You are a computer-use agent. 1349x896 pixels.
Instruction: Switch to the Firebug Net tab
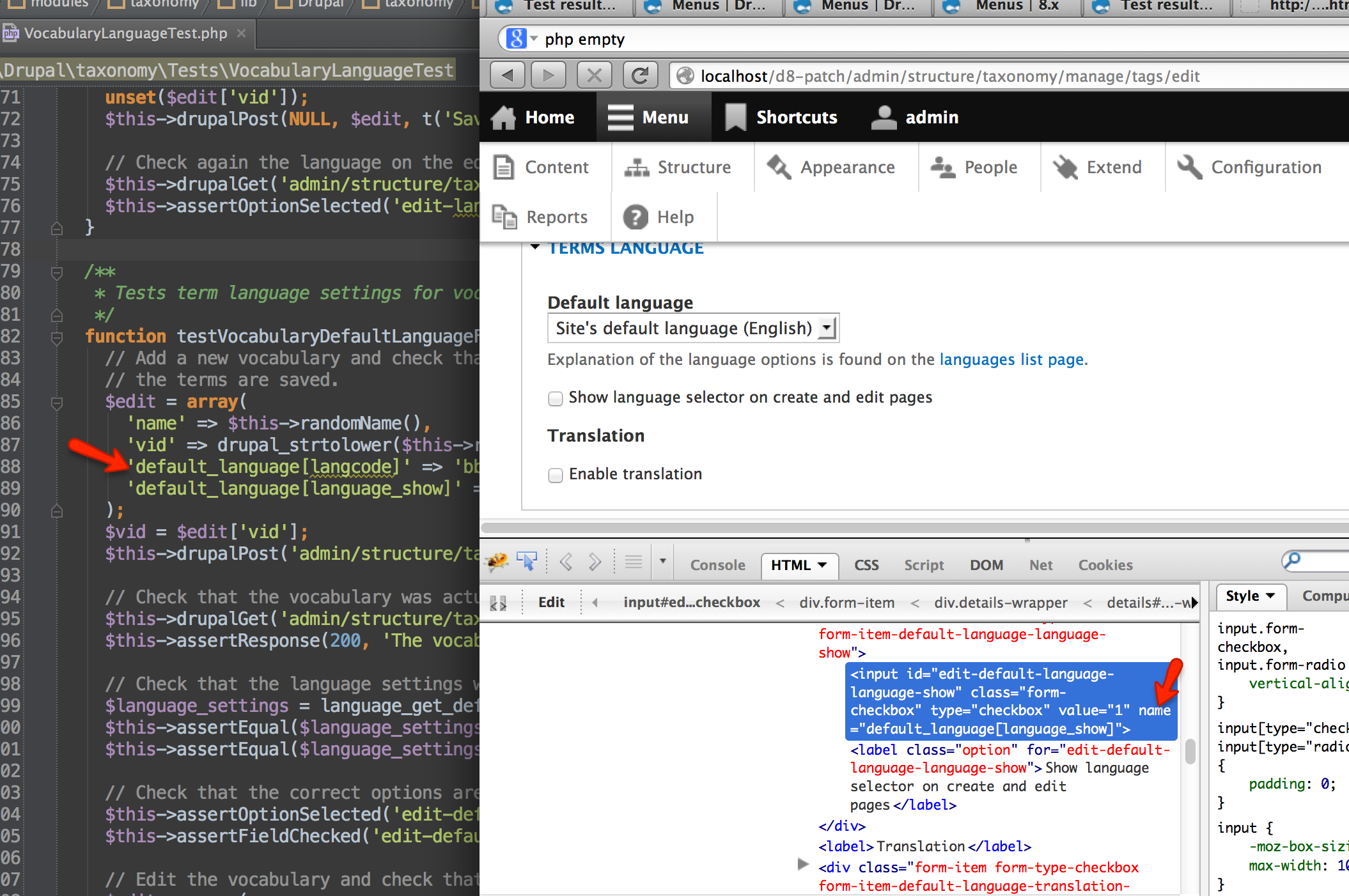click(x=1041, y=566)
